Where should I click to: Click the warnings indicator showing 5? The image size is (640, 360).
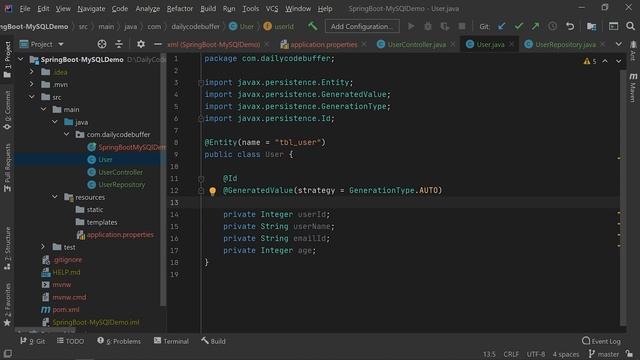(x=590, y=61)
